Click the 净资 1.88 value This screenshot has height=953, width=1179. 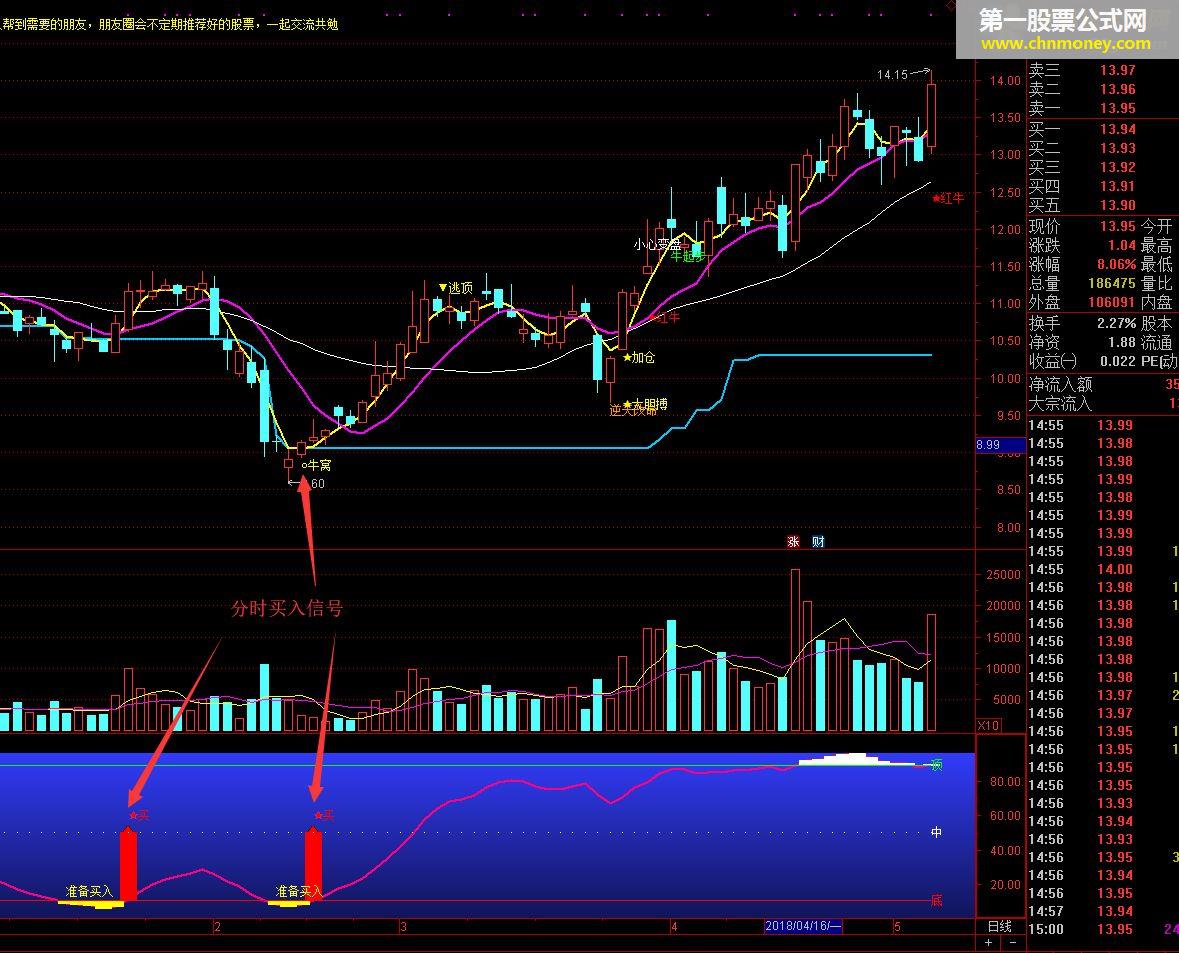click(x=1121, y=342)
